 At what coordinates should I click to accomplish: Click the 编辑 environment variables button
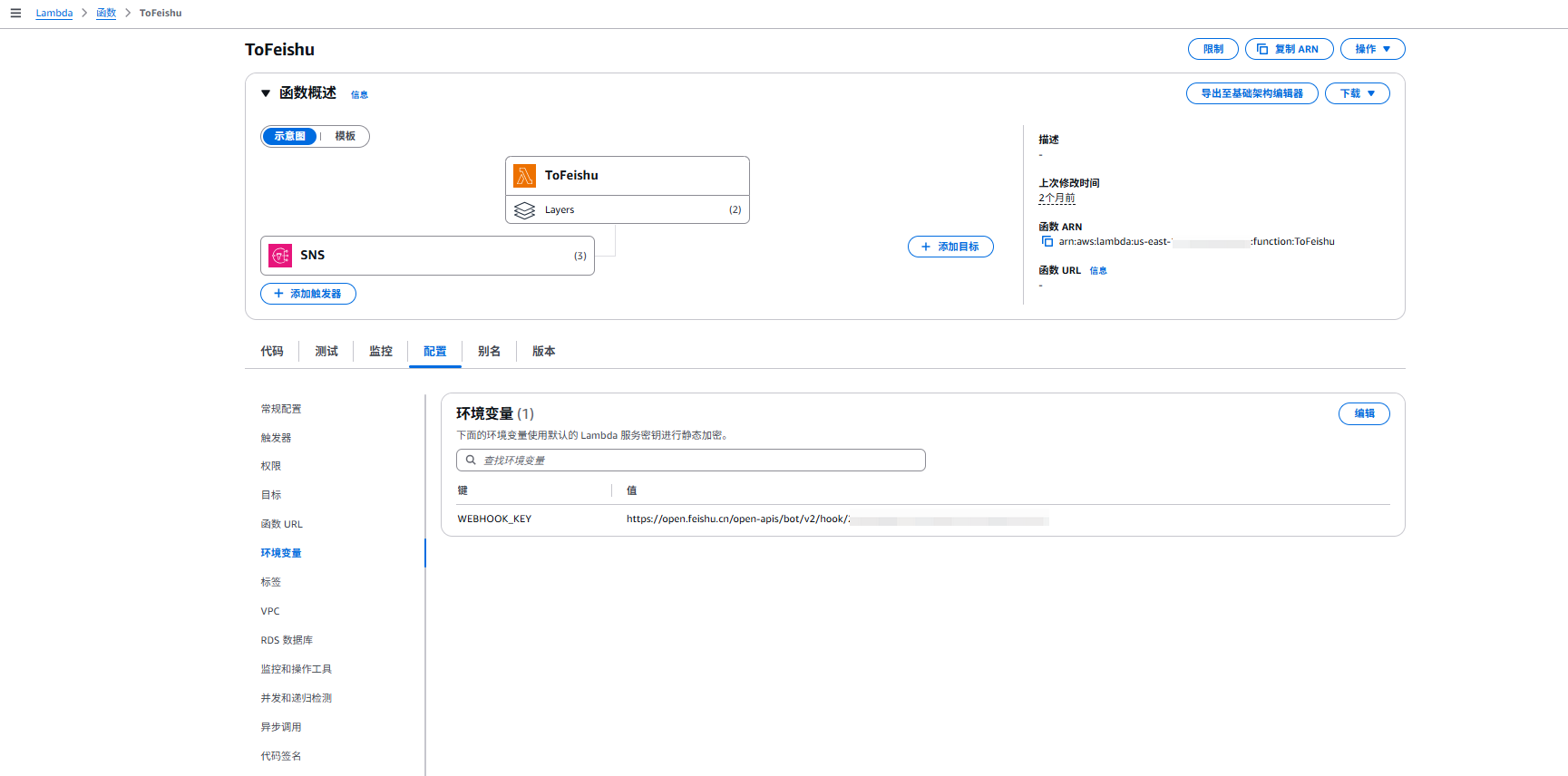1364,413
